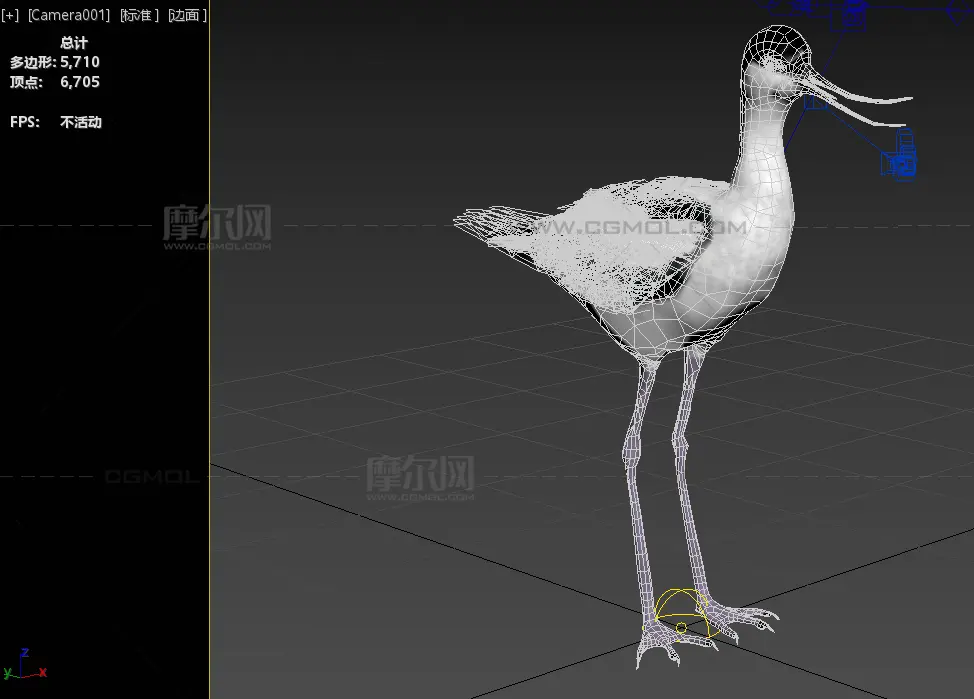
Task: Click the 多边形 polygon count value 5,710
Action: coord(80,62)
